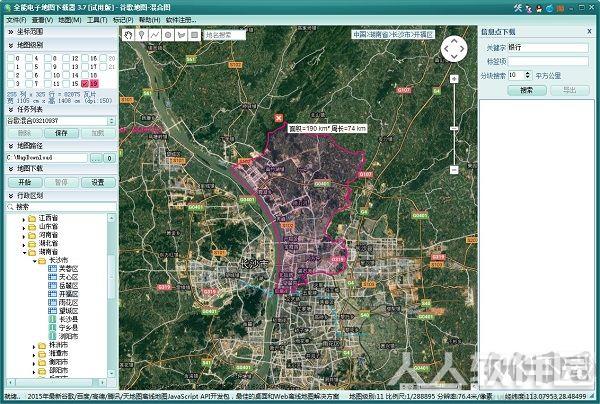Click the tools icon in the title bar
The image size is (600, 404).
(x=518, y=8)
